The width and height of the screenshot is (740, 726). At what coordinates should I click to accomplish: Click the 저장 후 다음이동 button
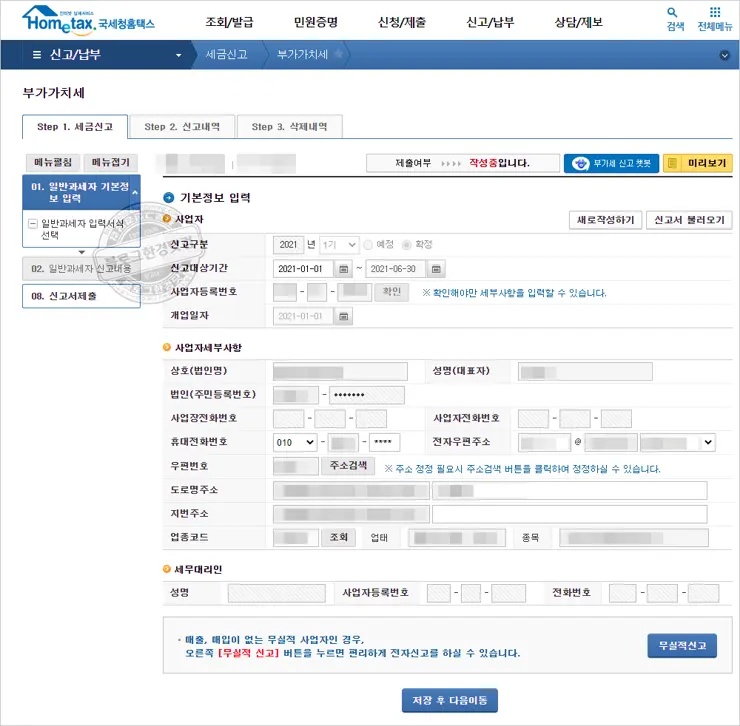click(449, 701)
